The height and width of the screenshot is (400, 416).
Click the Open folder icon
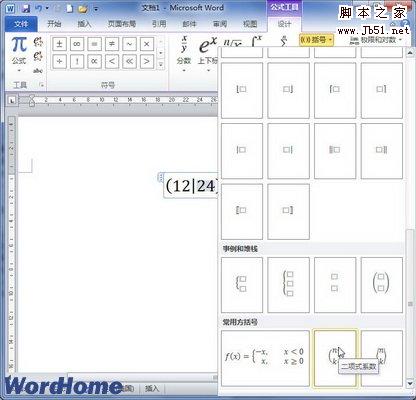pyautogui.click(x=82, y=9)
